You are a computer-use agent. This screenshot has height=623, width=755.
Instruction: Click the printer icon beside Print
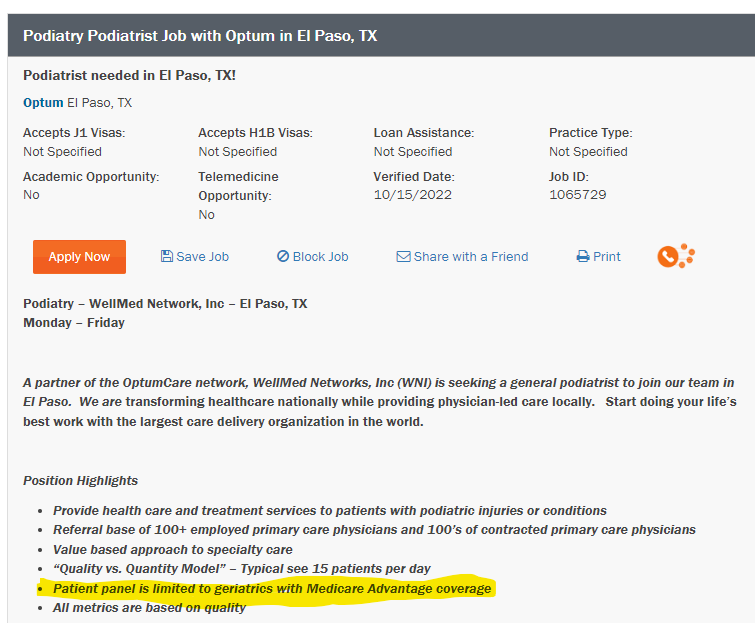(583, 257)
